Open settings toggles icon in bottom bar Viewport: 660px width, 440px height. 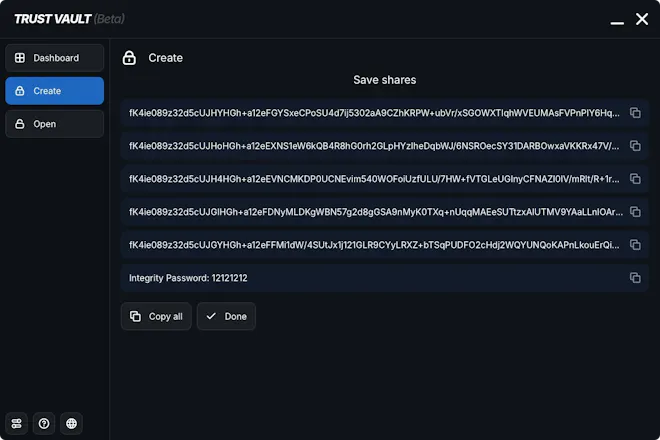tap(16, 423)
